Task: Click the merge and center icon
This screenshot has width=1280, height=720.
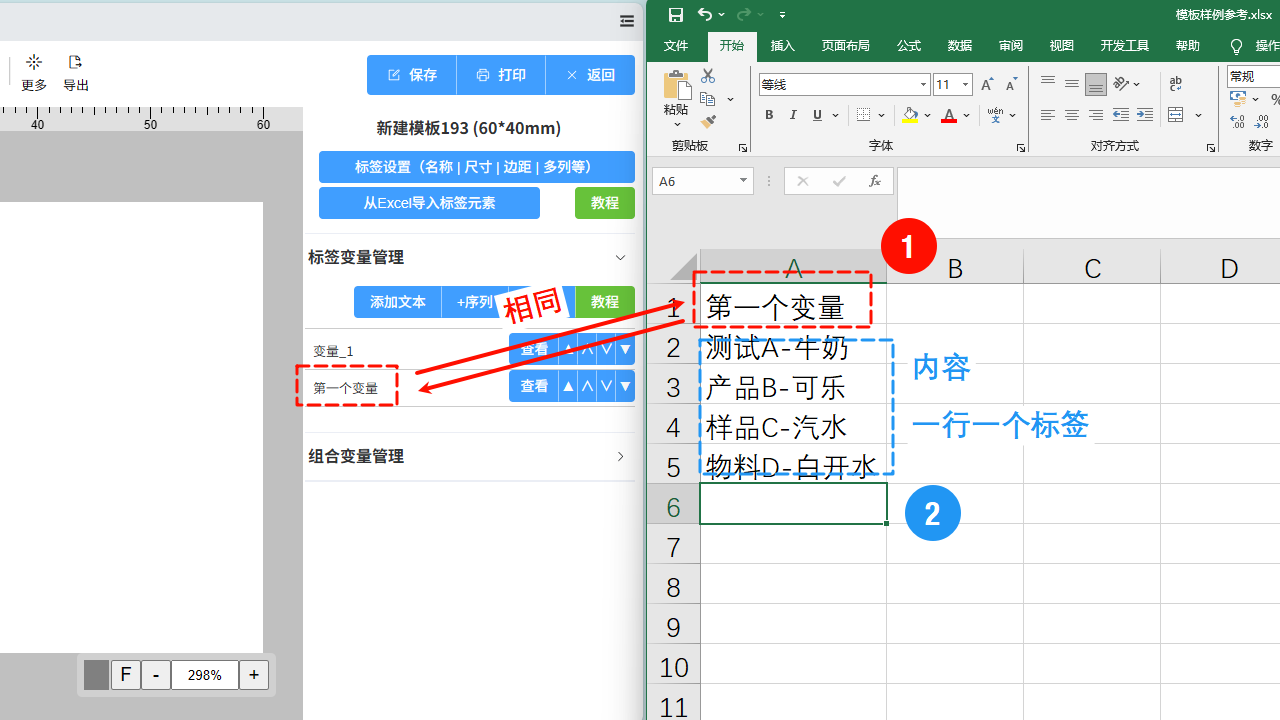Action: coord(1176,115)
